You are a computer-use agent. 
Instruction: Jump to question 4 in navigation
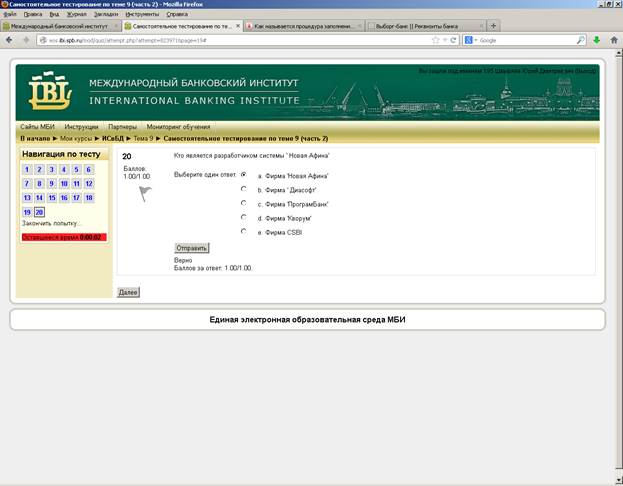click(x=64, y=170)
